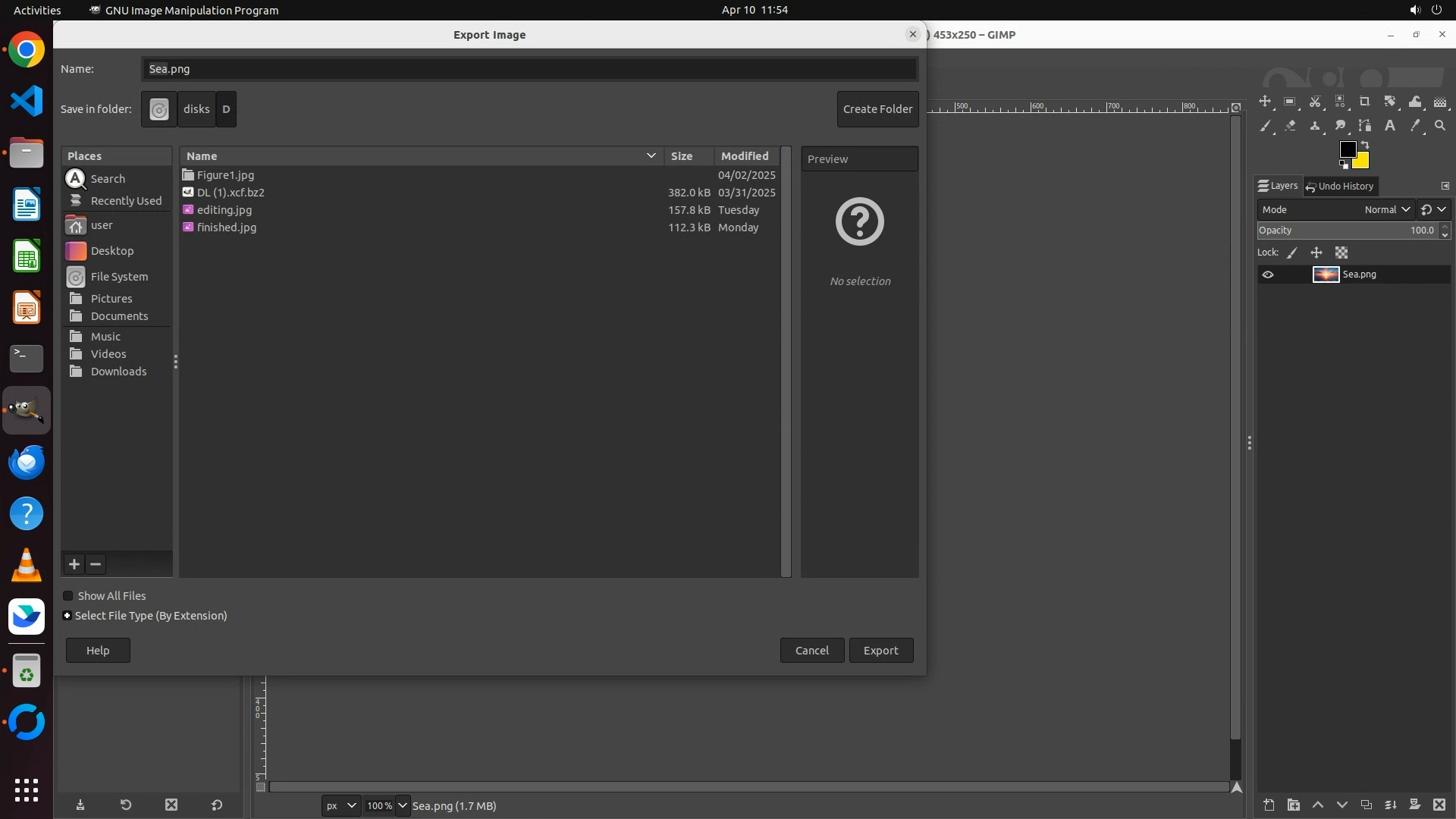Expand Select File Type (By Extension)

tap(67, 616)
